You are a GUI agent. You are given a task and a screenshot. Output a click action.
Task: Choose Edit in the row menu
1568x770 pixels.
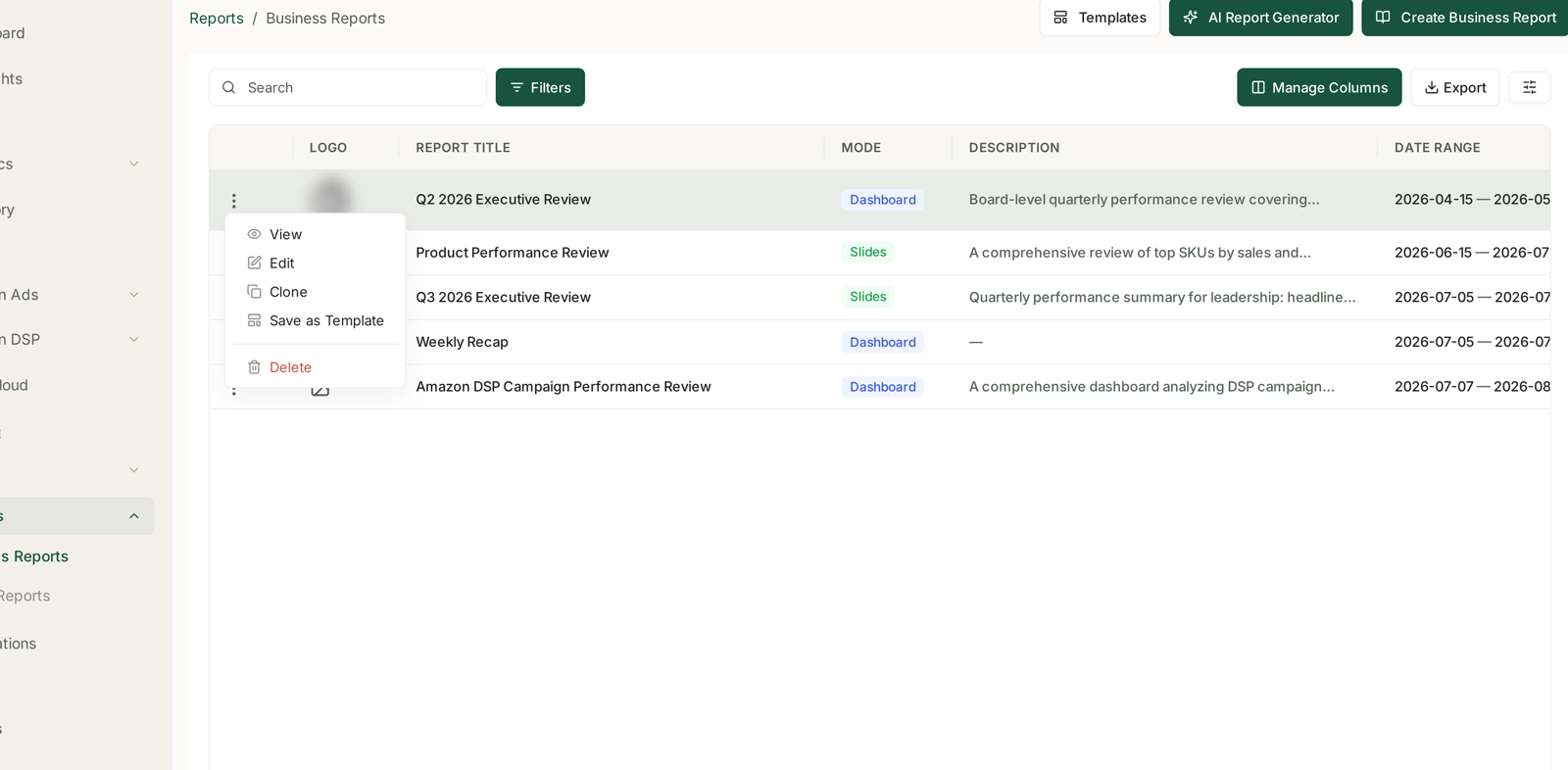point(315,263)
